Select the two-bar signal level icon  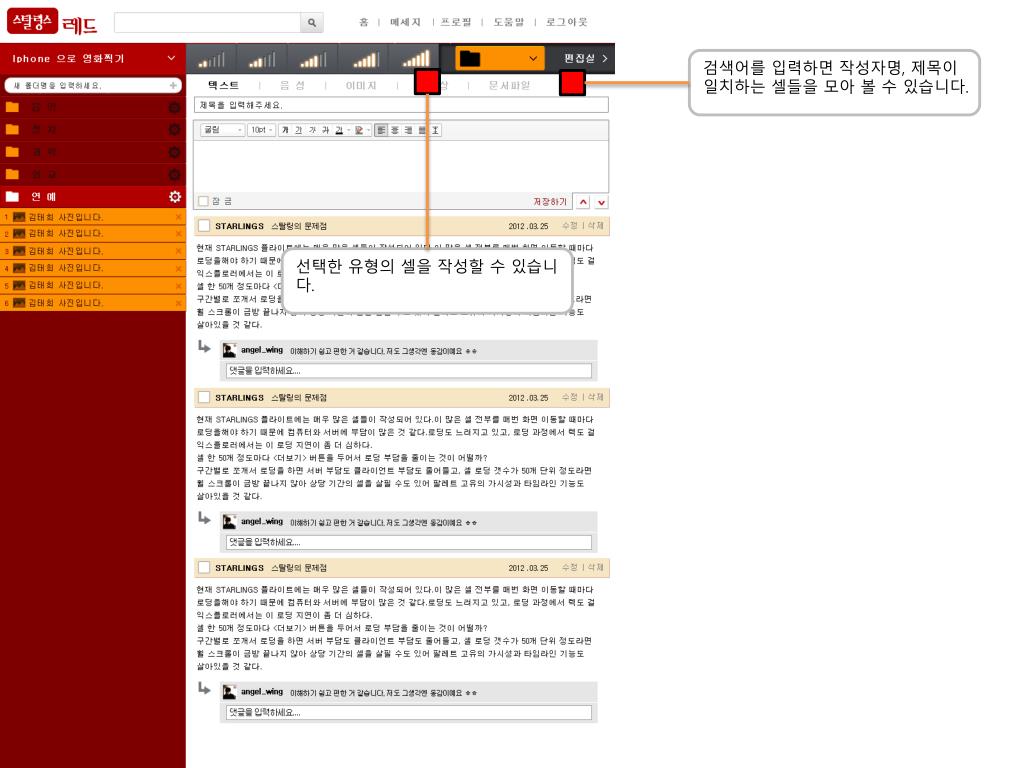262,59
